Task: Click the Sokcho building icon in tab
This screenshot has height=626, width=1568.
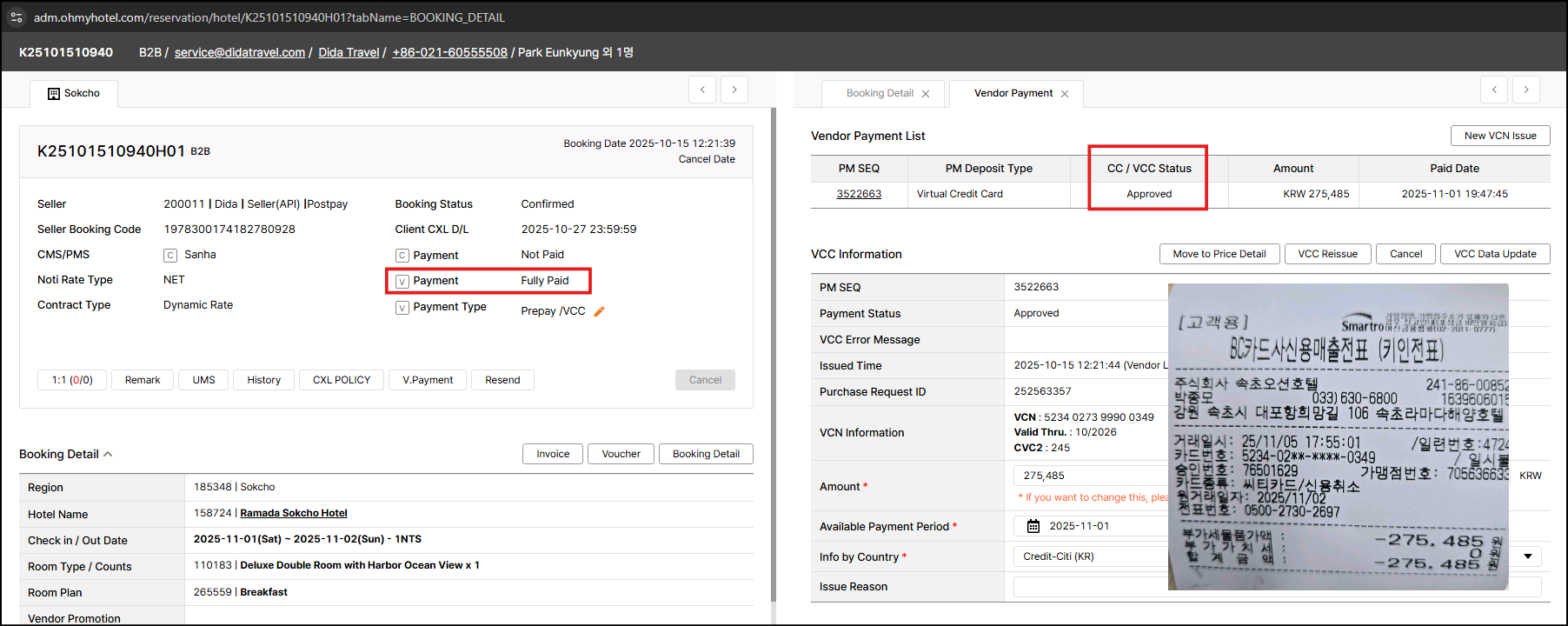Action: [x=54, y=94]
